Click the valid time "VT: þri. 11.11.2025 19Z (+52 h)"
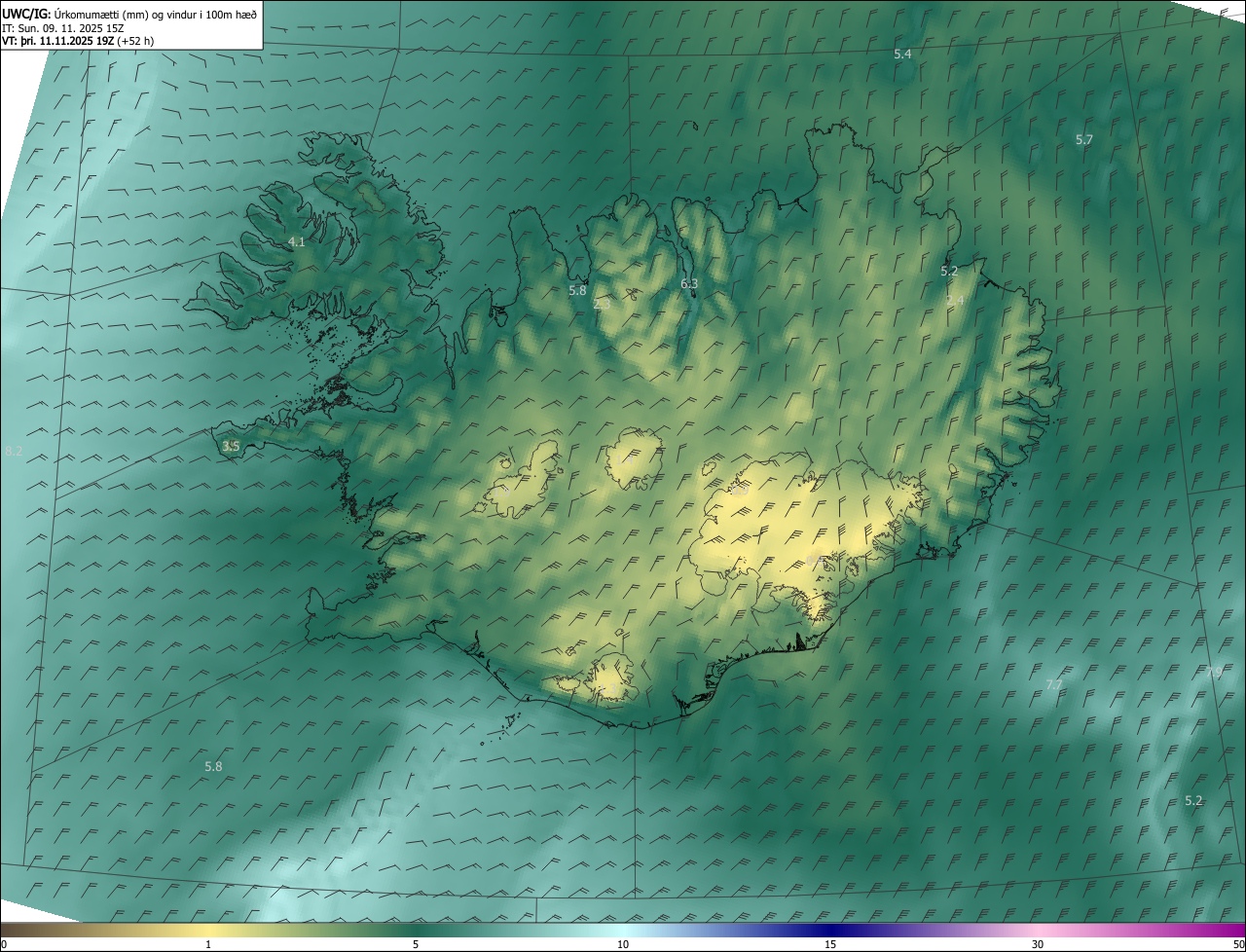The height and width of the screenshot is (952, 1246). [78, 41]
